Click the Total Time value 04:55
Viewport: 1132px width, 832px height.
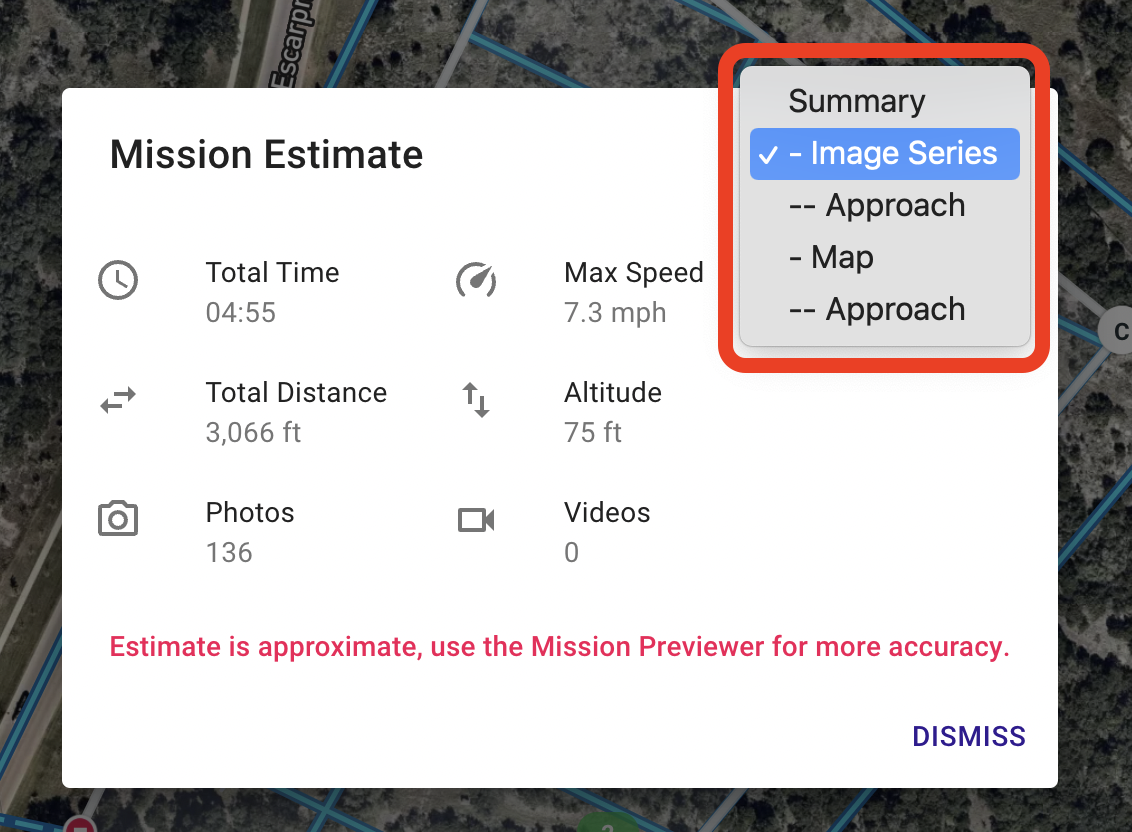240,313
